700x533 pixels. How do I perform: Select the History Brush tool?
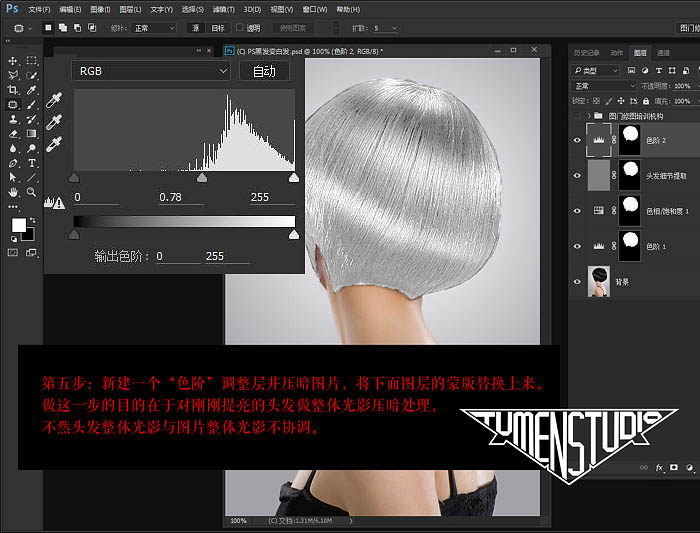pos(31,119)
